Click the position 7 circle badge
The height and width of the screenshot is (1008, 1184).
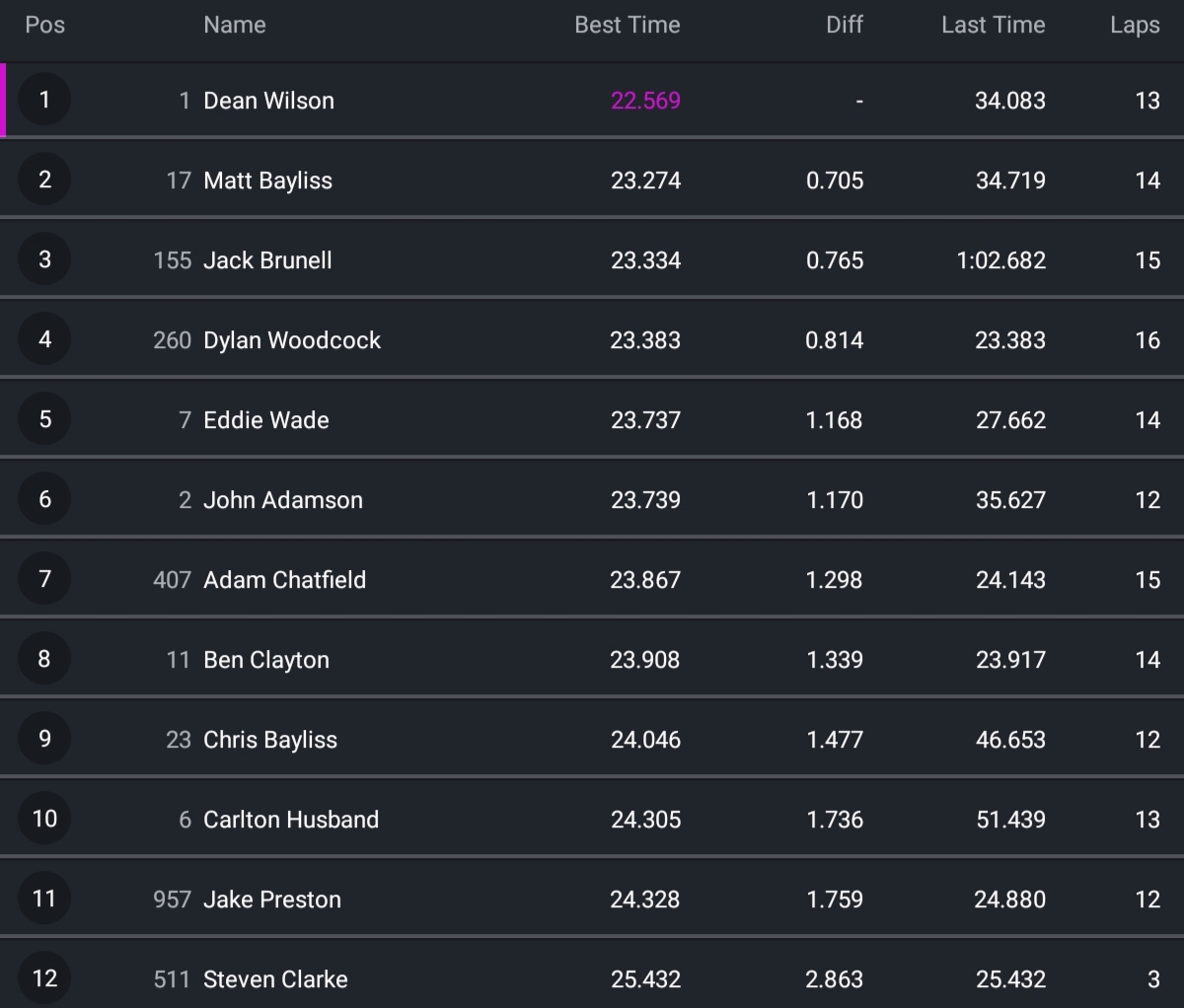click(44, 579)
